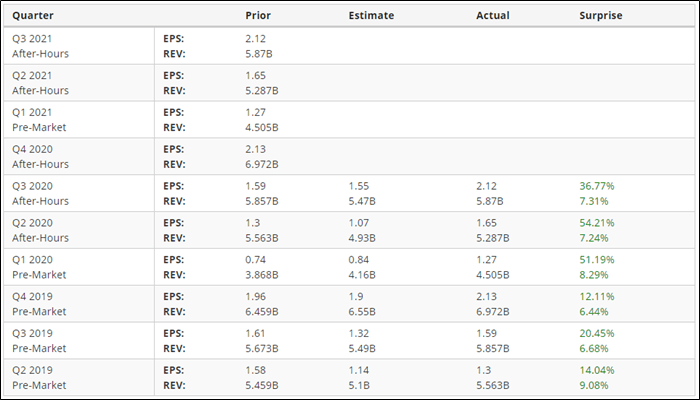Click the 6.972B actual revenue figure
Screen dimensions: 700x400
pyautogui.click(x=493, y=311)
